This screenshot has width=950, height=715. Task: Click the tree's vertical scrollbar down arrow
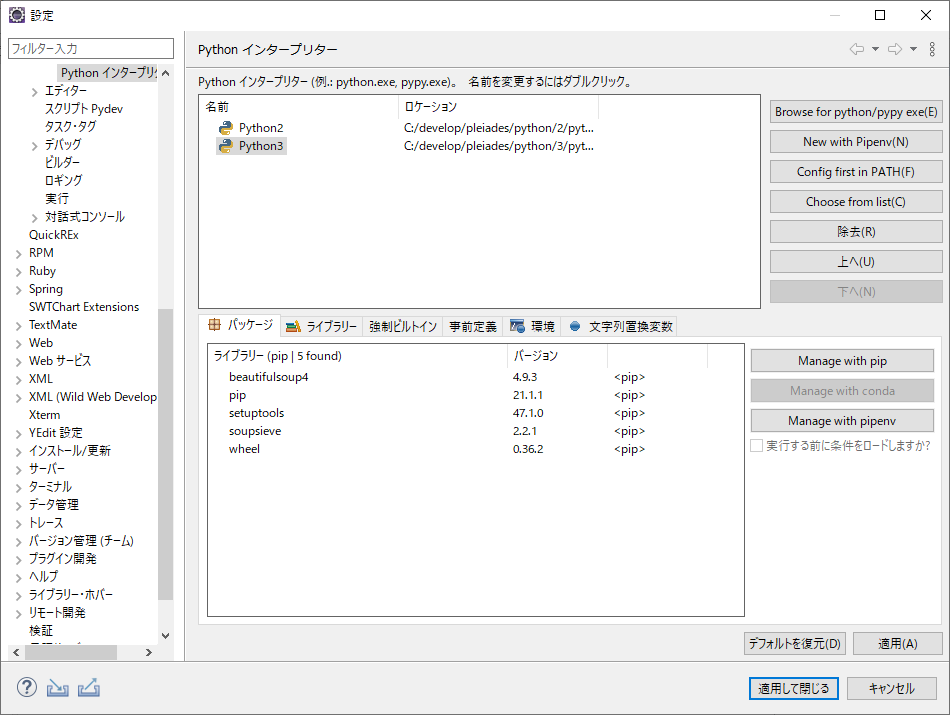165,636
